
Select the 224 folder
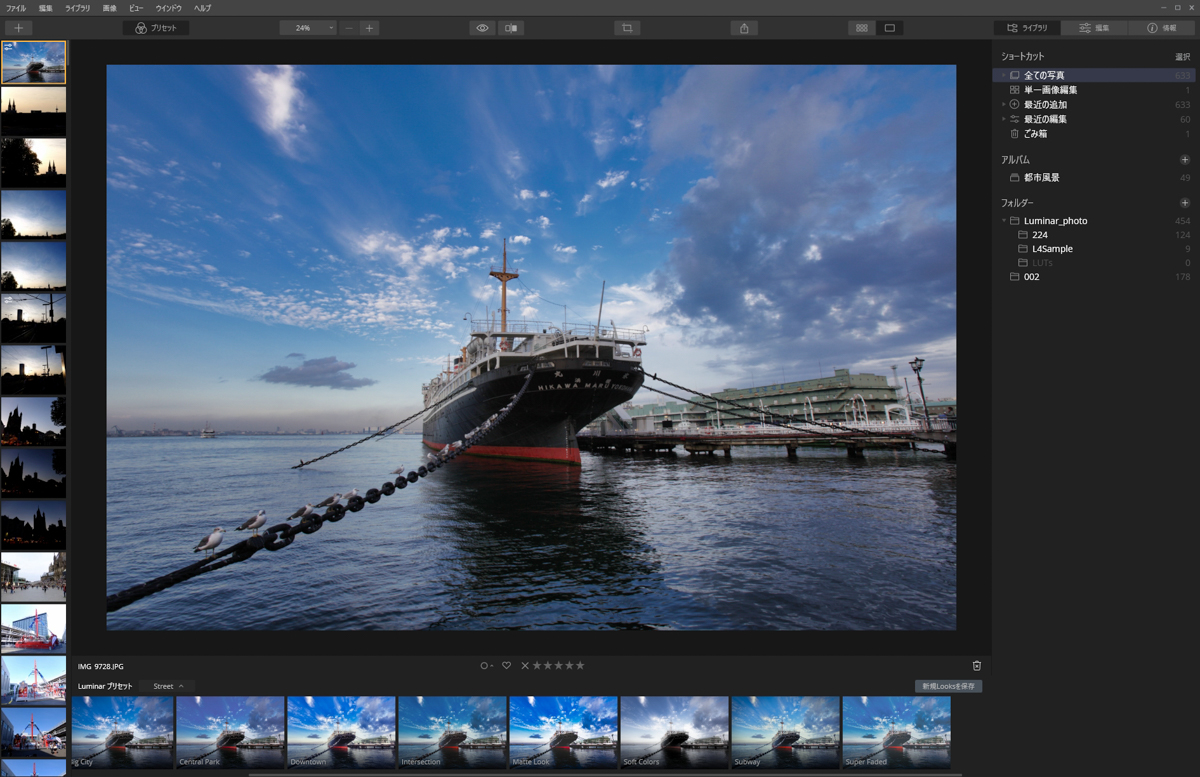(x=1095, y=235)
